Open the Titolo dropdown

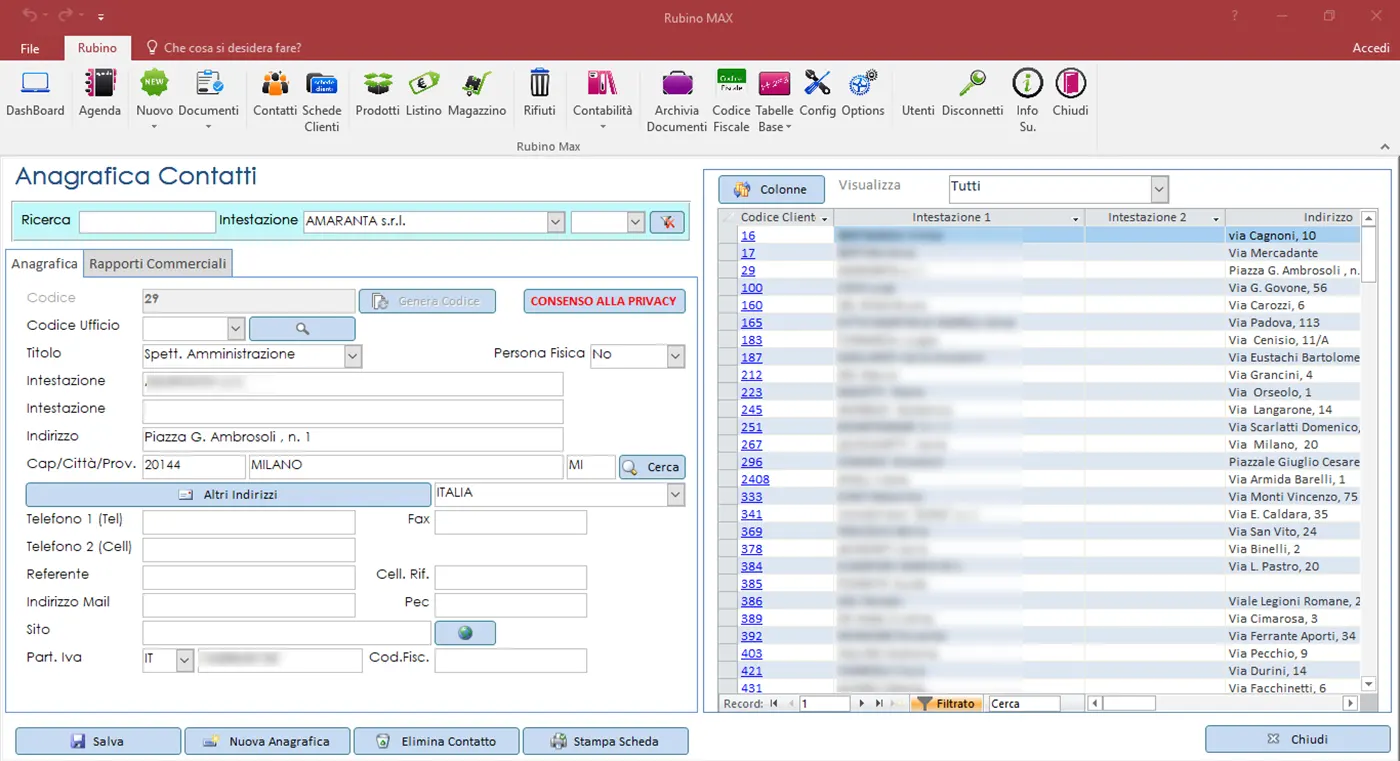352,355
